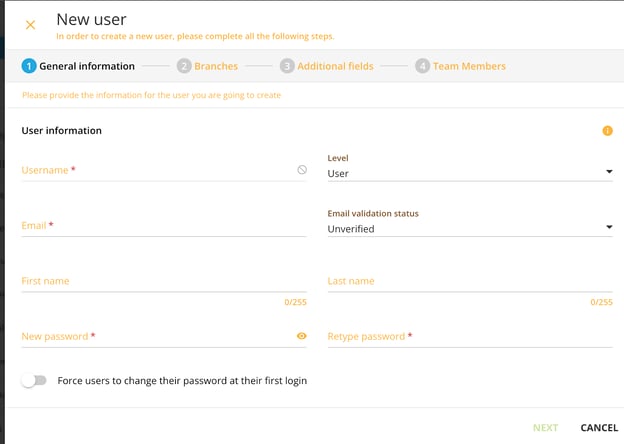Open the Level dropdown
624x444 pixels.
(469, 173)
